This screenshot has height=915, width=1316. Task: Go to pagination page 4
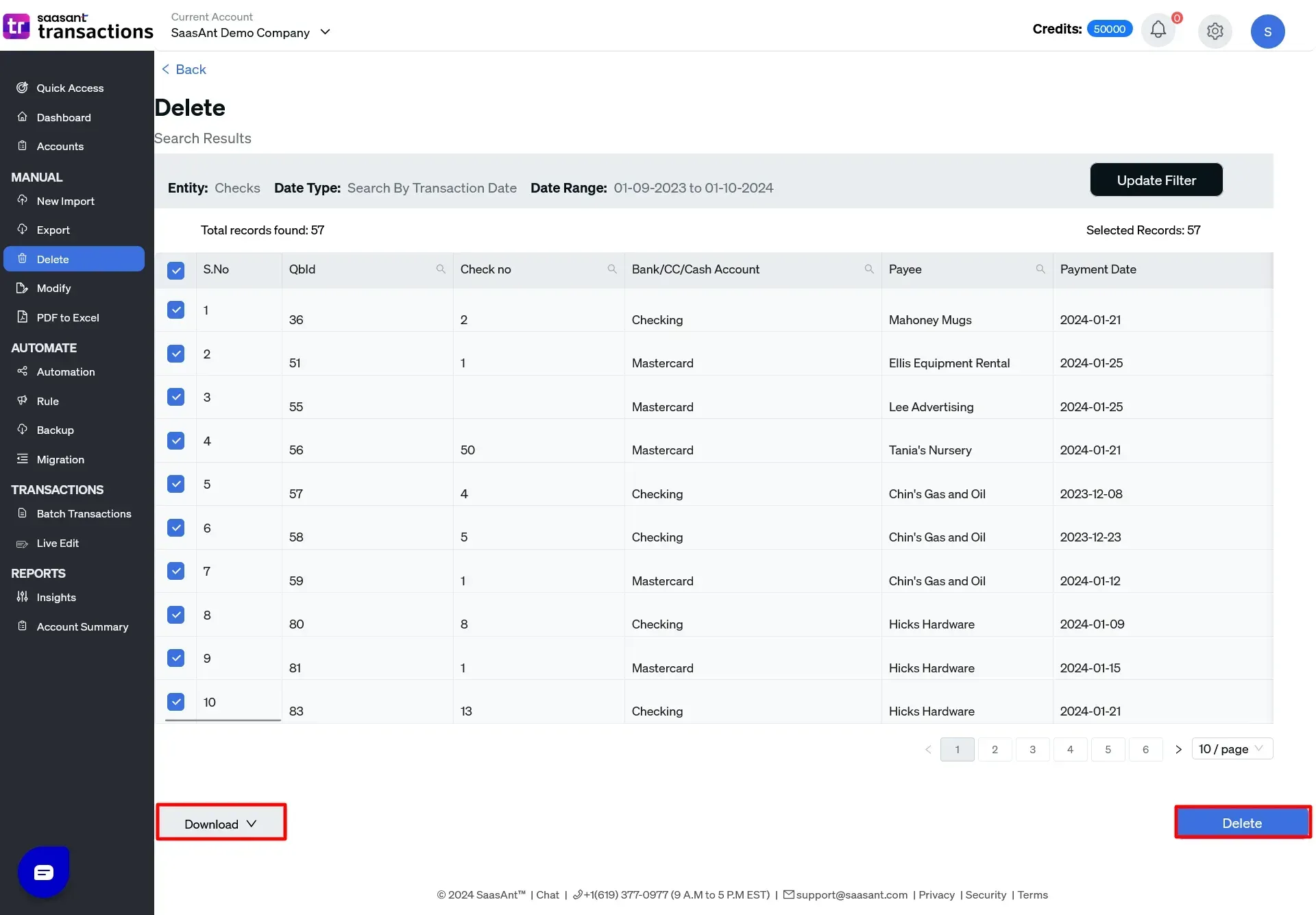pos(1070,749)
